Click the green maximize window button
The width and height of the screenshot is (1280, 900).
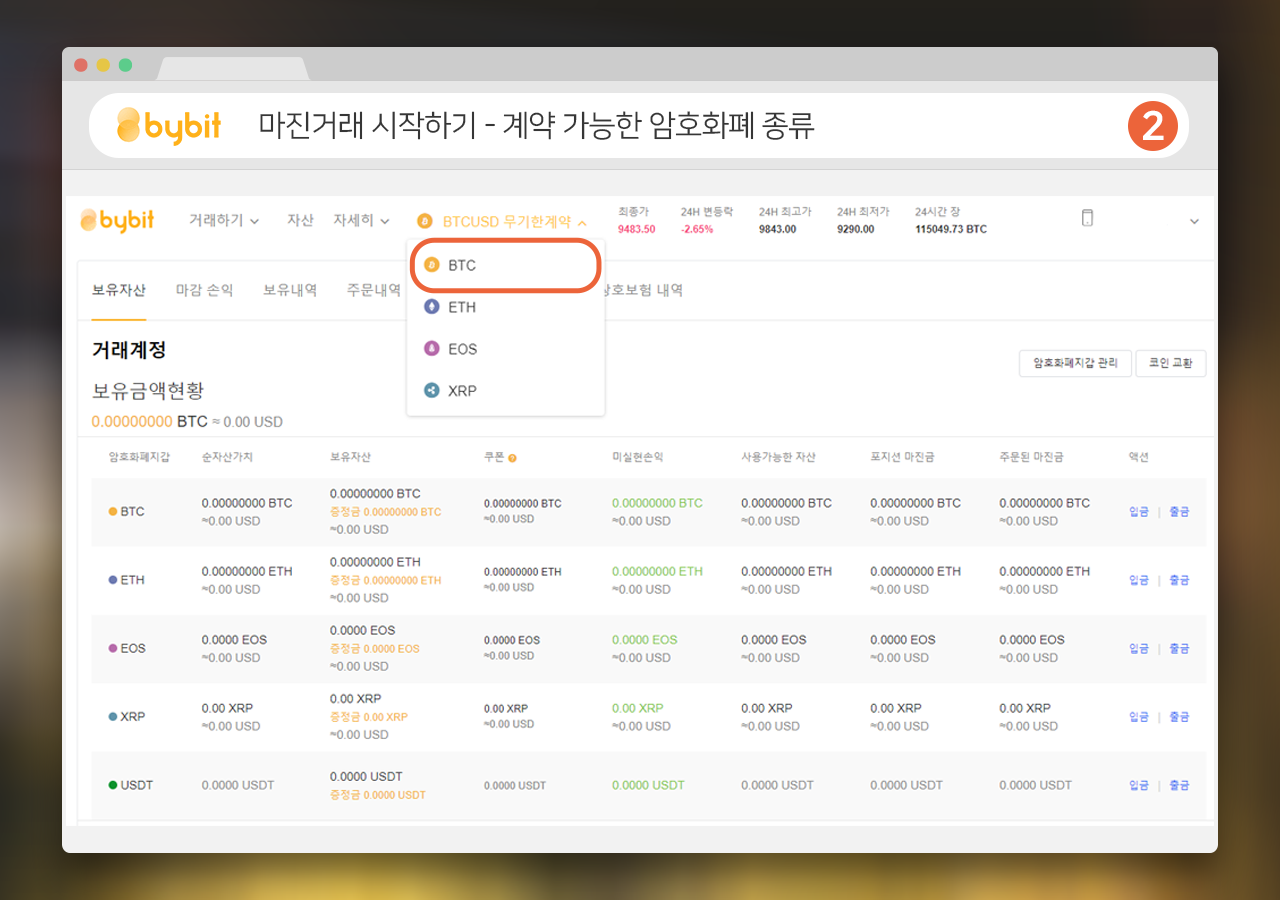point(125,65)
